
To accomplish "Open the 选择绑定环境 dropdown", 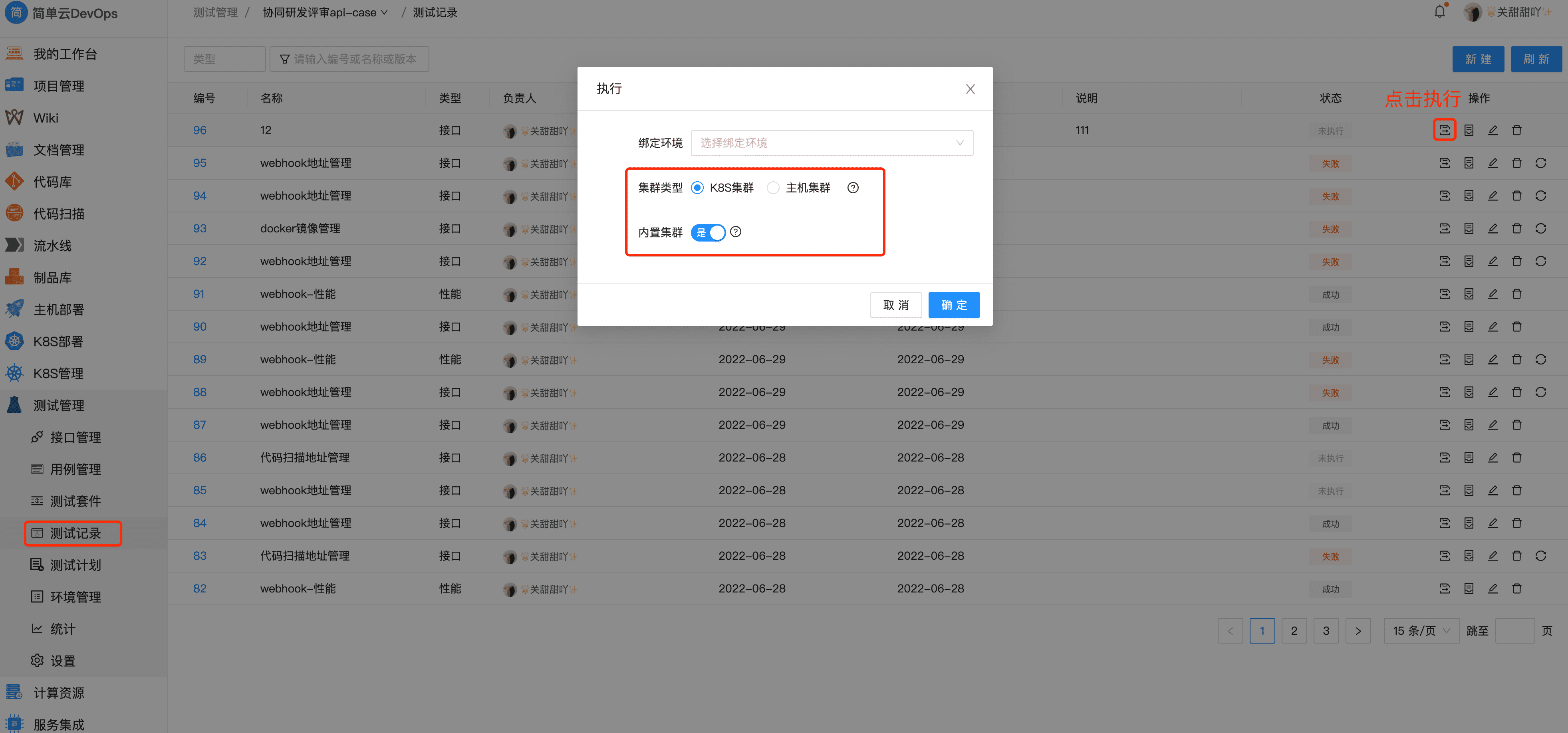I will click(832, 143).
